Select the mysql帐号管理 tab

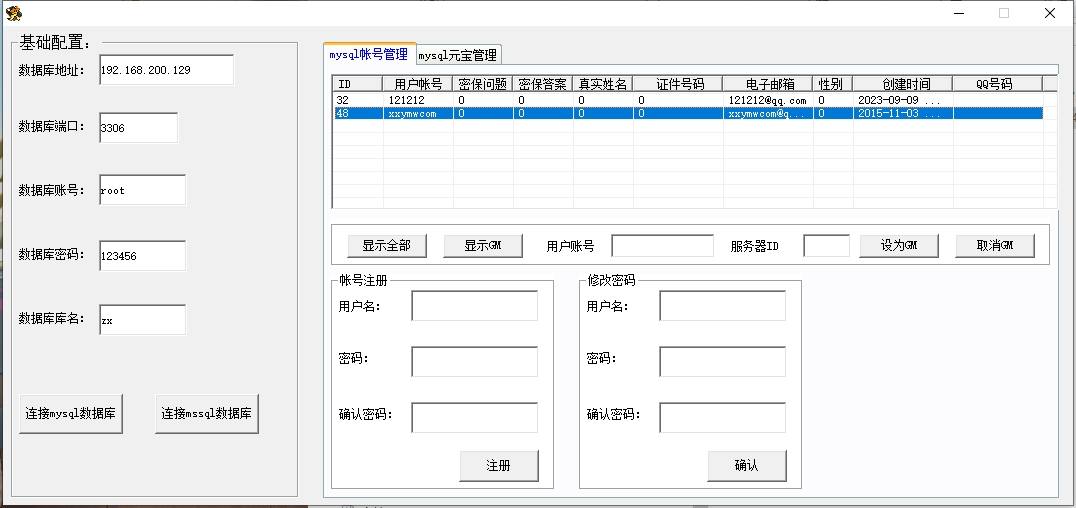[369, 54]
